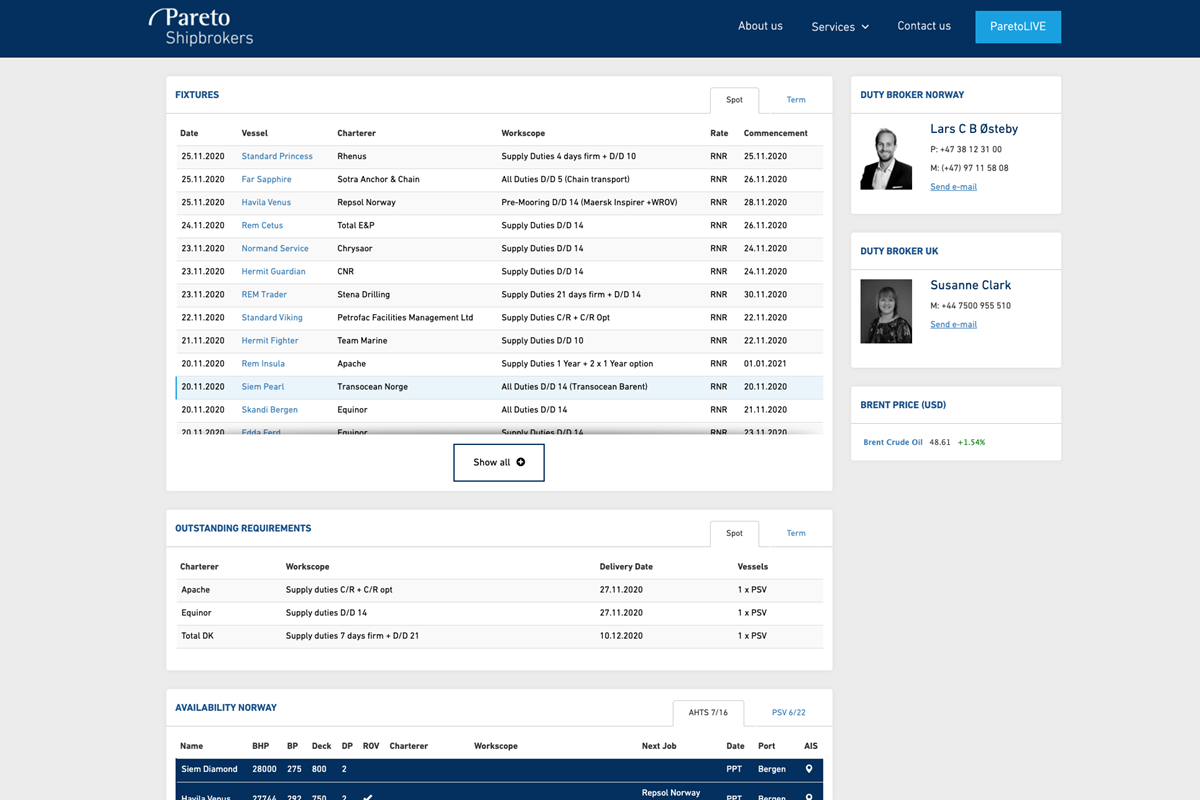1200x800 pixels.
Task: Open ParetoLIVE
Action: tap(1018, 27)
